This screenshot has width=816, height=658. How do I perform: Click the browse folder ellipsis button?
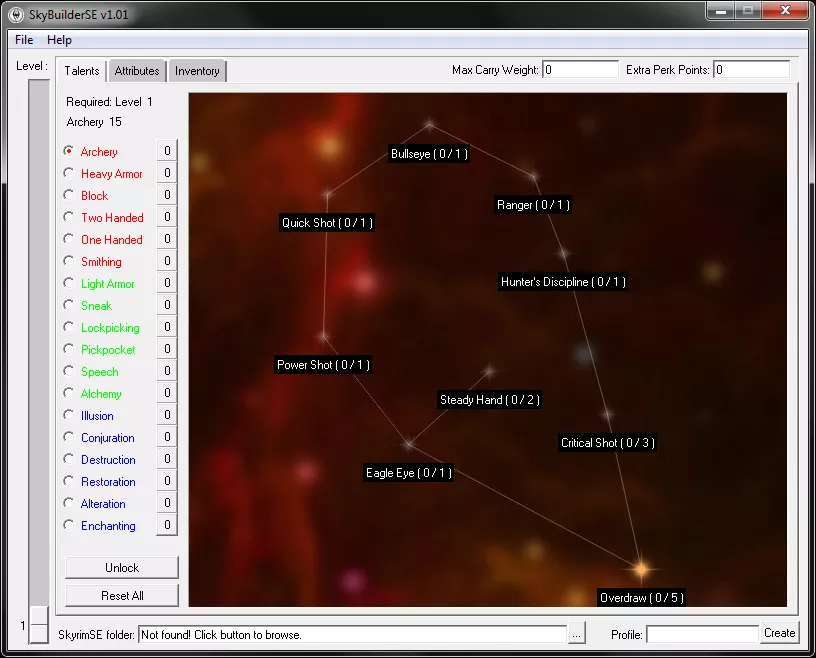576,634
